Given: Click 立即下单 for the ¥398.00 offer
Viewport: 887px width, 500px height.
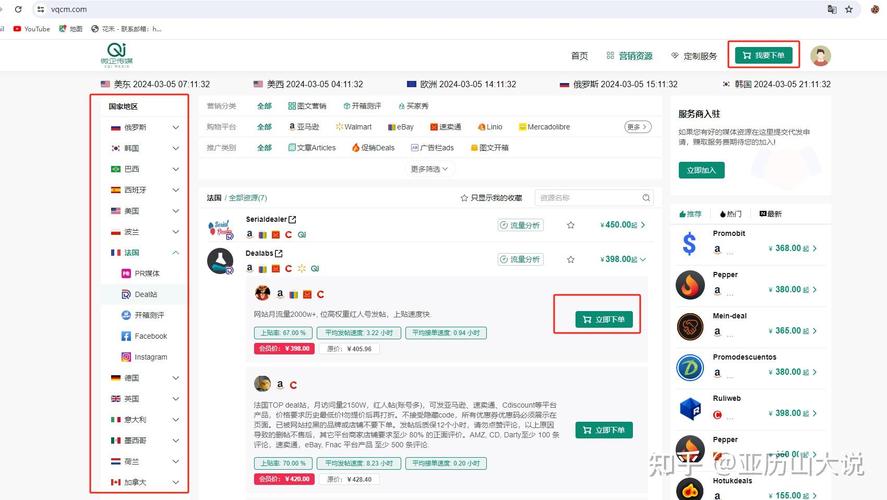Looking at the screenshot, I should pos(604,320).
